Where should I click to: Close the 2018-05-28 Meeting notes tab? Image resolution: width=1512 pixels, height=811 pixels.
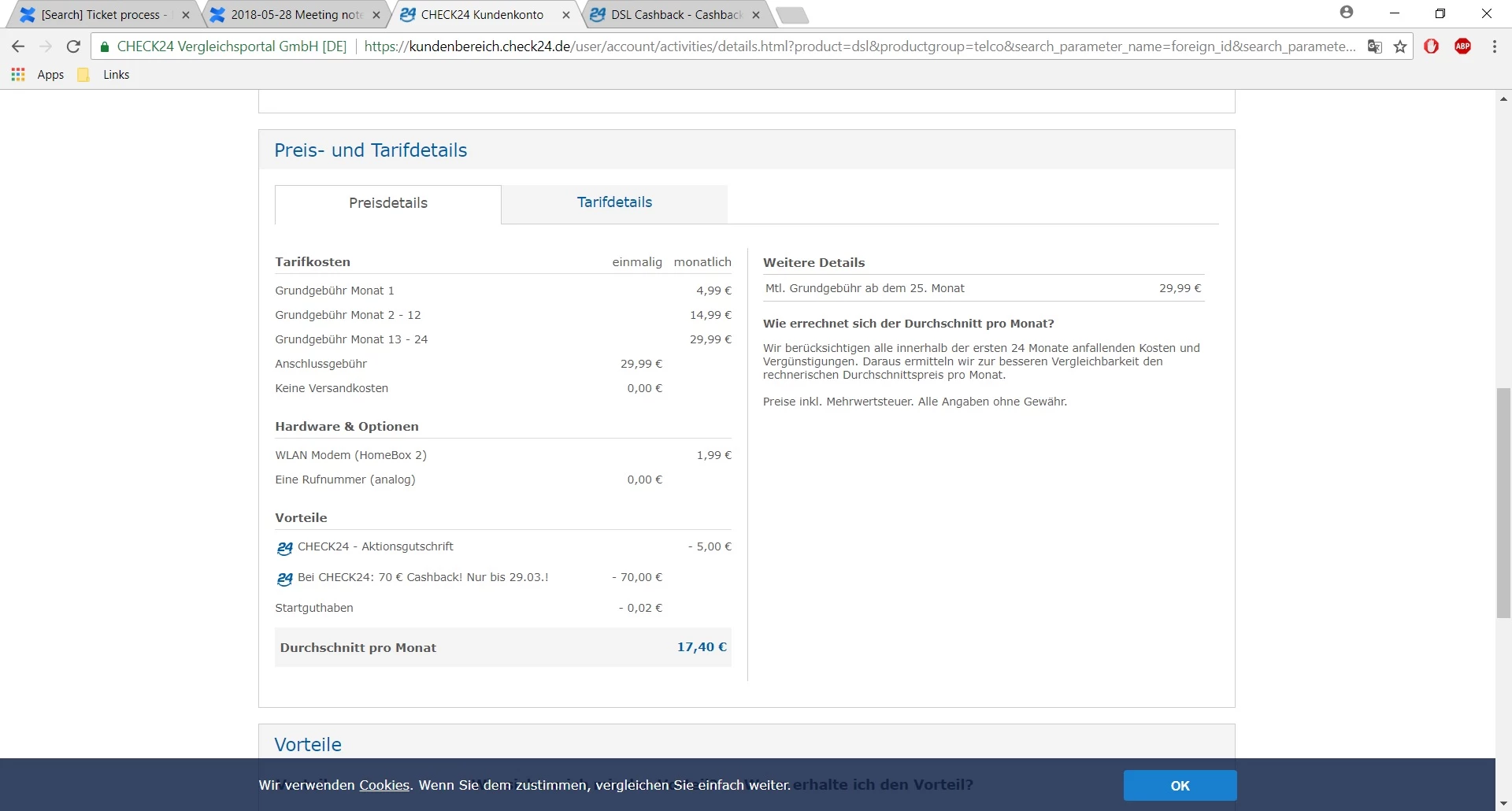click(x=376, y=15)
